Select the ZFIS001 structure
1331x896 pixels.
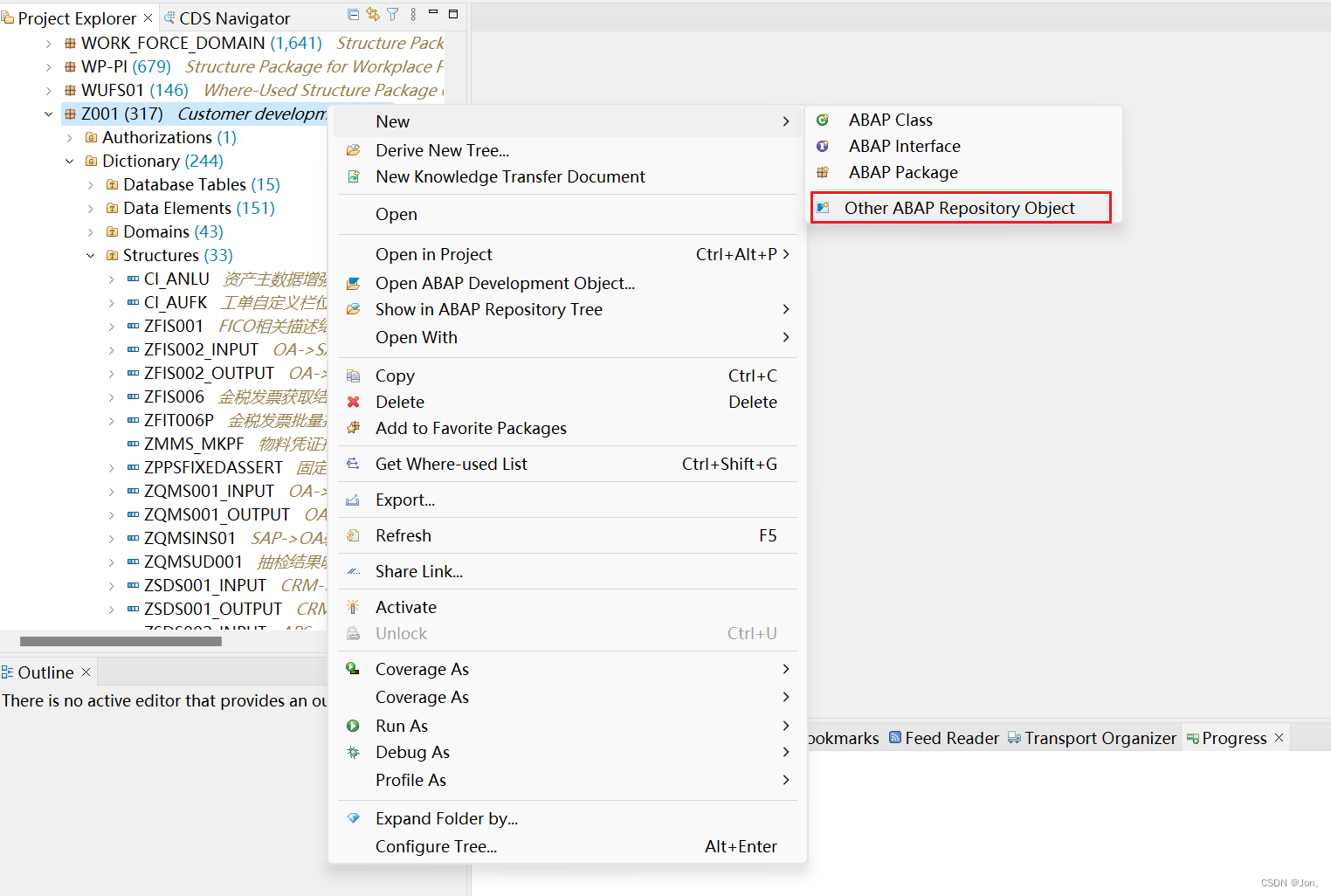tap(174, 326)
